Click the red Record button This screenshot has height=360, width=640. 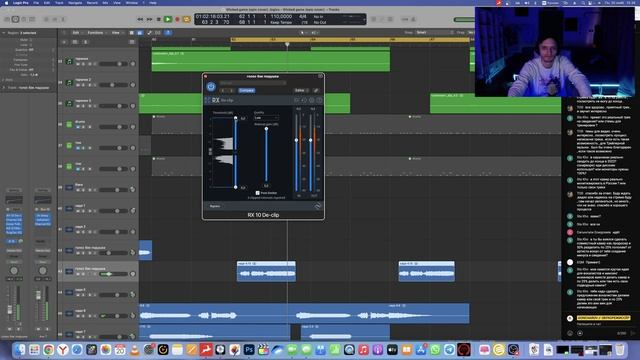coord(177,19)
